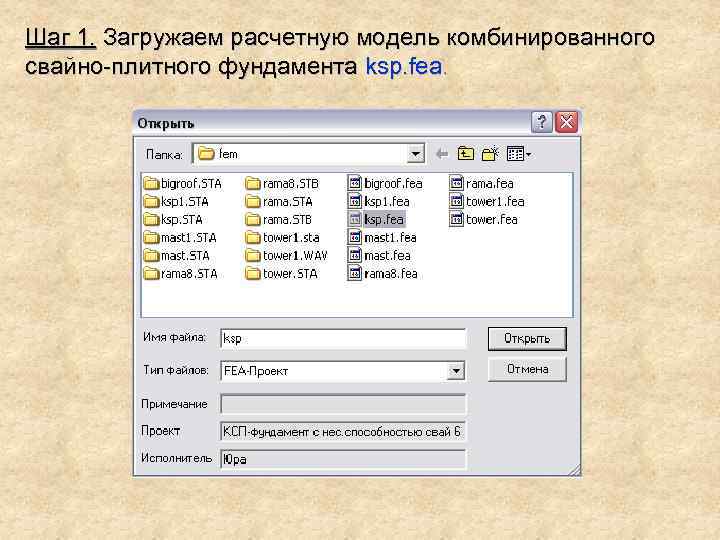
Task: Select the tower1.fea file
Action: coord(487,202)
